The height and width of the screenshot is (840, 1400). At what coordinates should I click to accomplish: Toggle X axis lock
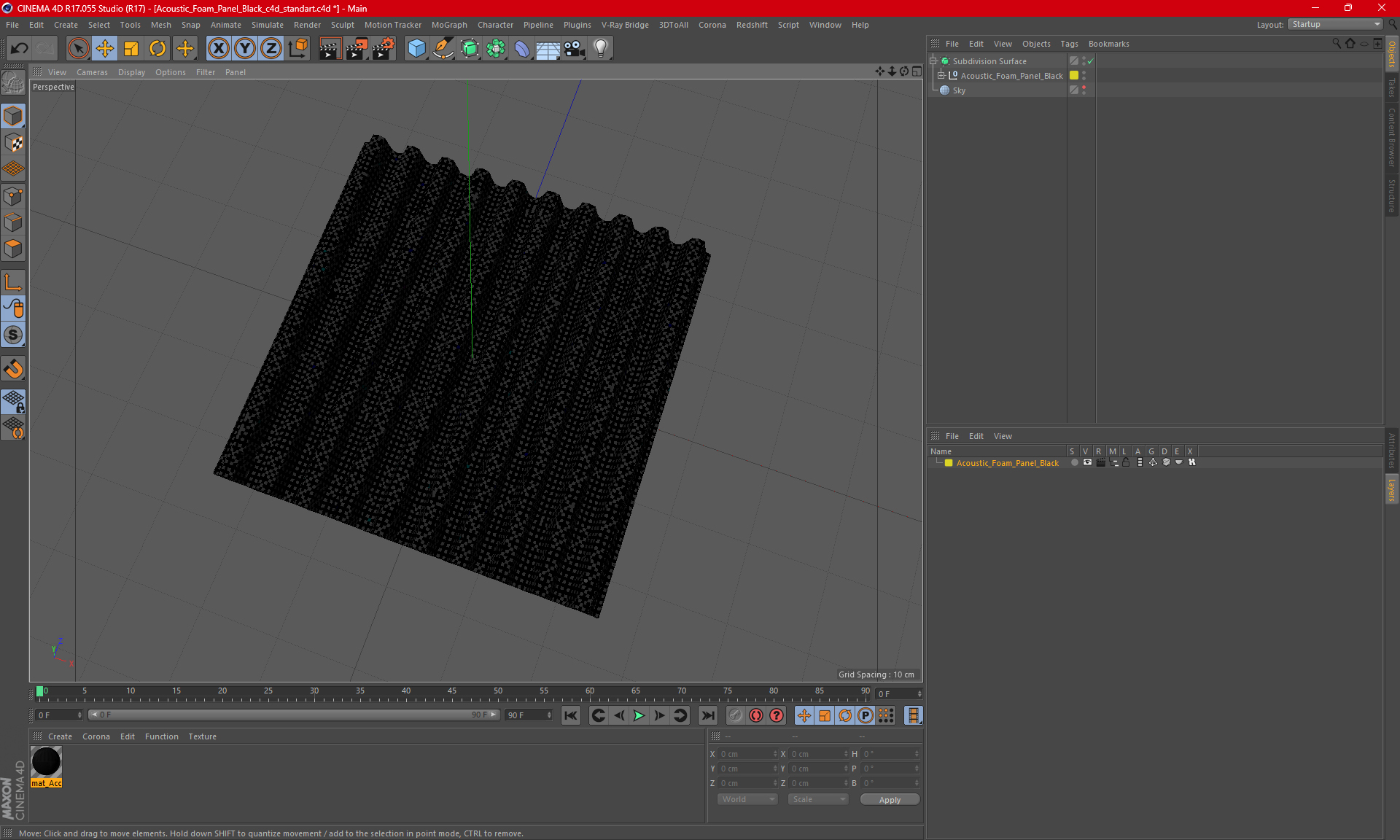(218, 49)
